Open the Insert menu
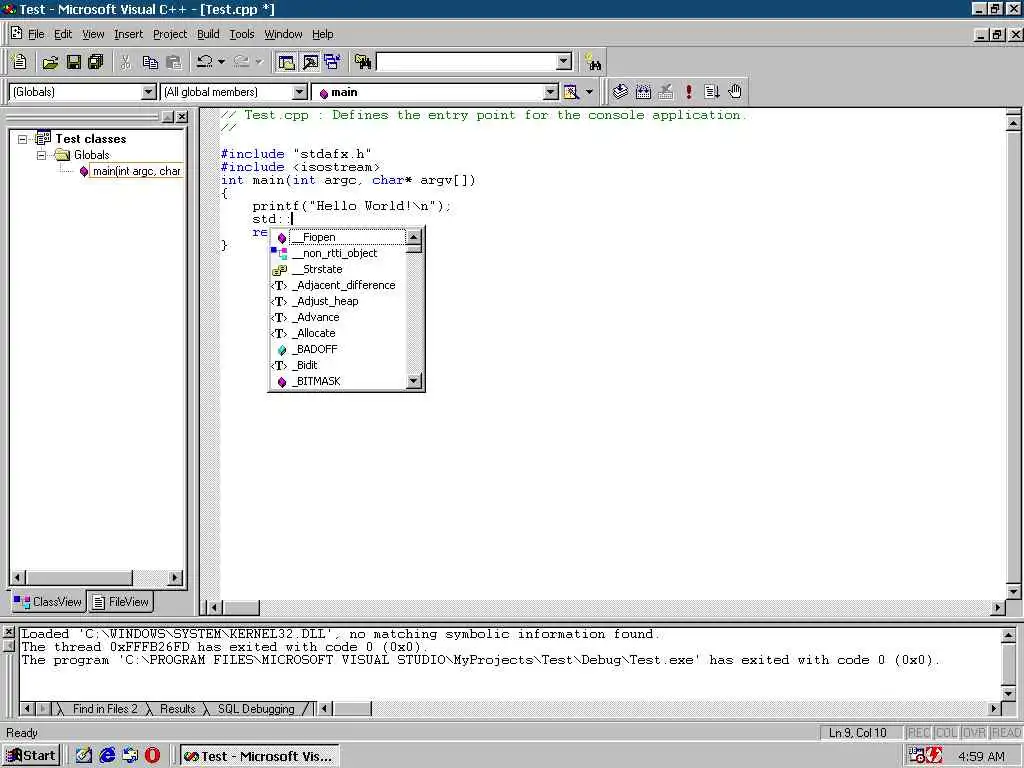This screenshot has height=768, width=1024. coord(128,34)
